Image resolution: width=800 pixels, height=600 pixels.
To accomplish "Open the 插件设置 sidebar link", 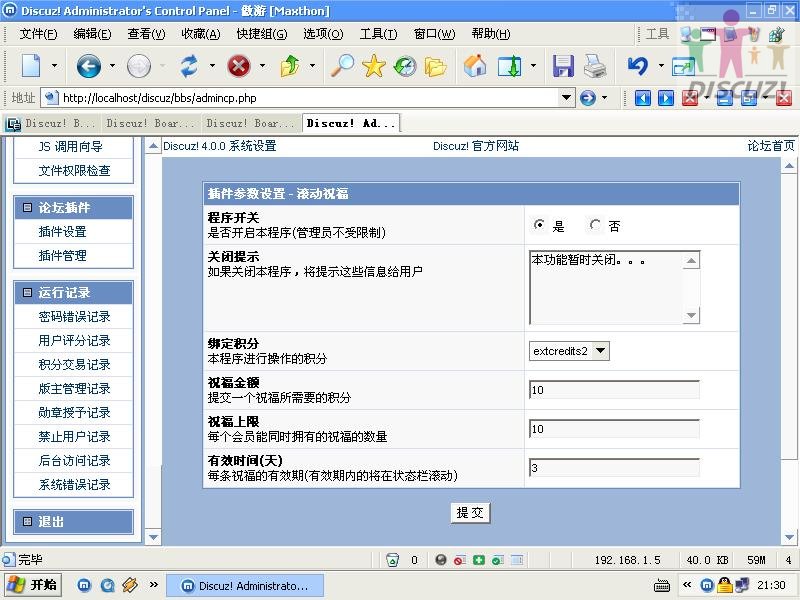I will pos(62,232).
